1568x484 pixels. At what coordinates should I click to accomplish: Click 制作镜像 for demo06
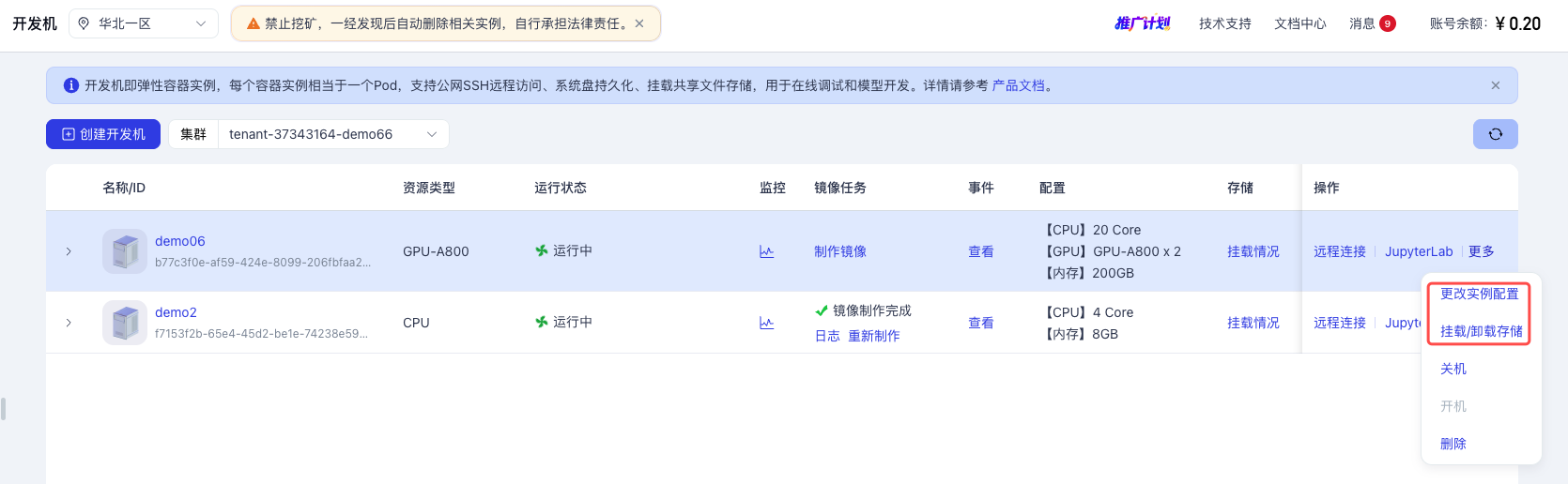tap(839, 251)
